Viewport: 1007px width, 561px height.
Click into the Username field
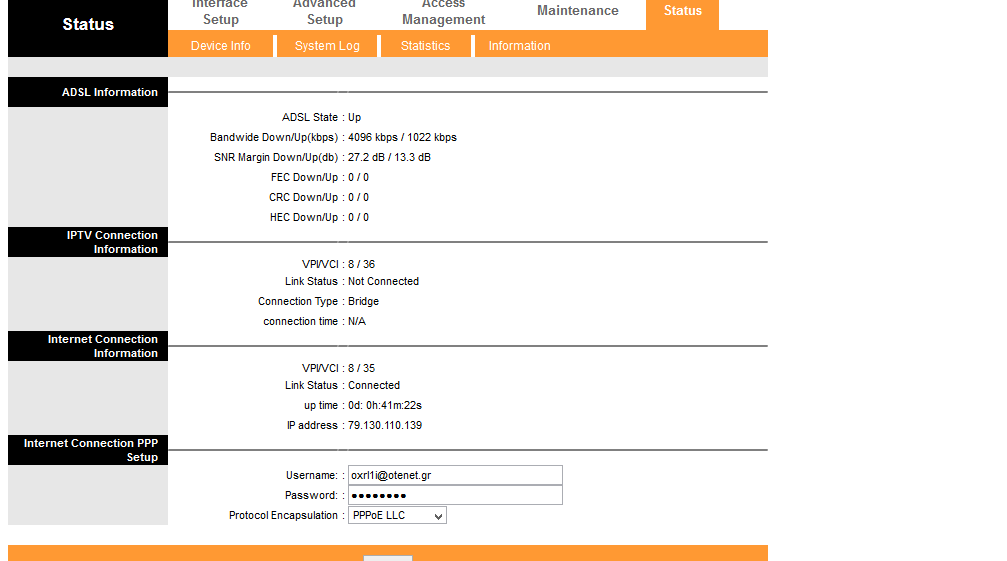point(455,475)
